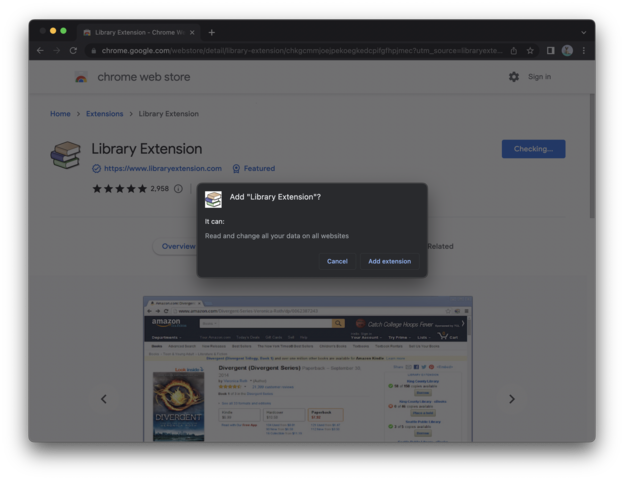Screen dimensions: 624x480
Task: Click the 2,958 ratings count
Action: click(x=160, y=189)
